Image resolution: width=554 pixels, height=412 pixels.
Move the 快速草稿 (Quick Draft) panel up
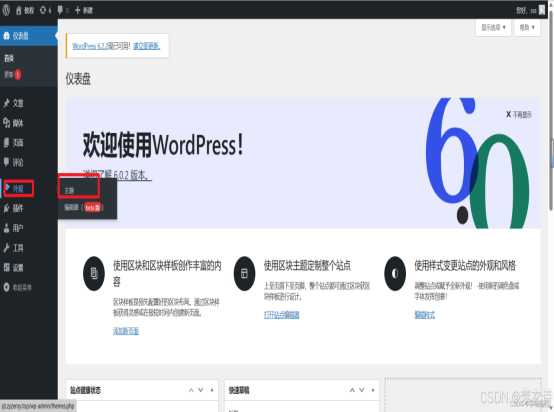point(352,390)
